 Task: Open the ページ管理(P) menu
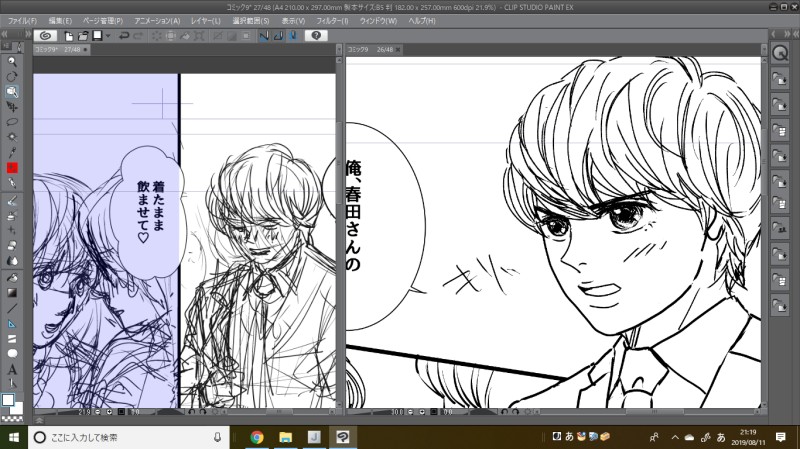(103, 21)
